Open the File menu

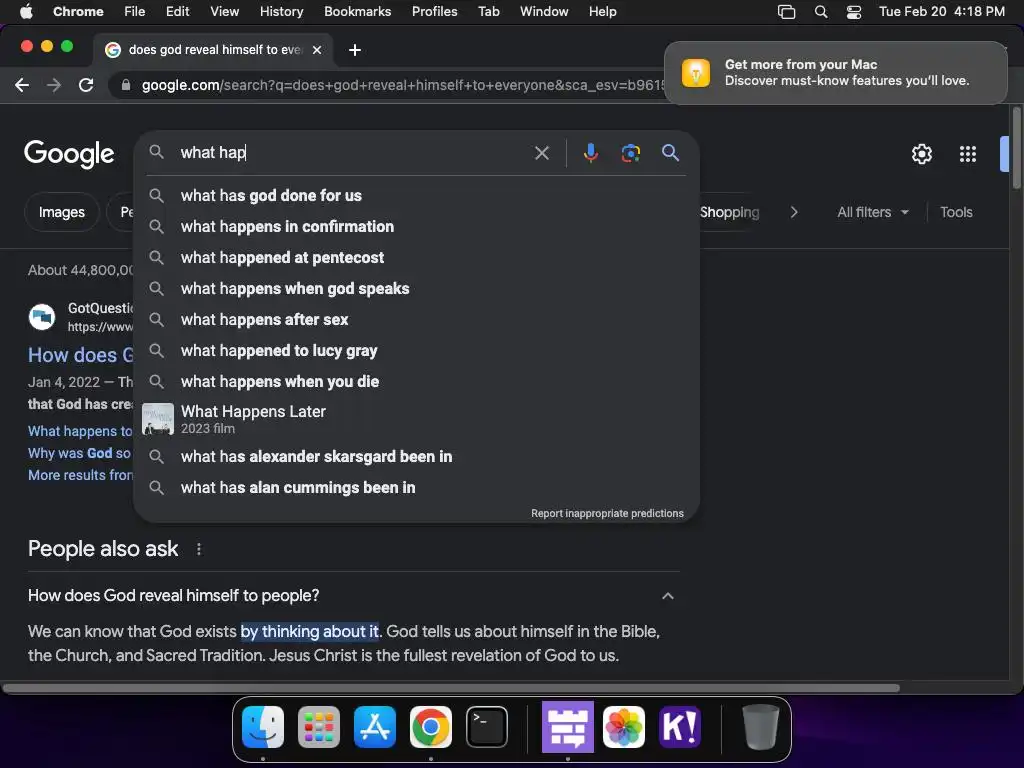(x=135, y=11)
